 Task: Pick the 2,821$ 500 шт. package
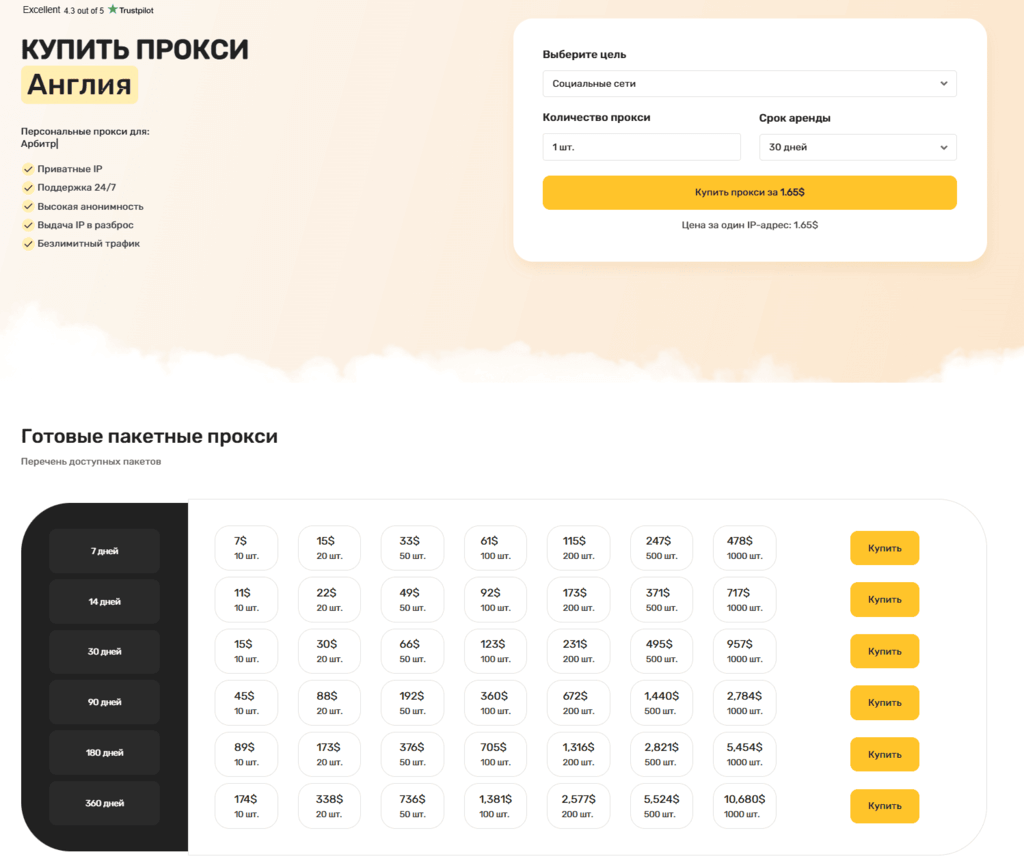tap(662, 754)
